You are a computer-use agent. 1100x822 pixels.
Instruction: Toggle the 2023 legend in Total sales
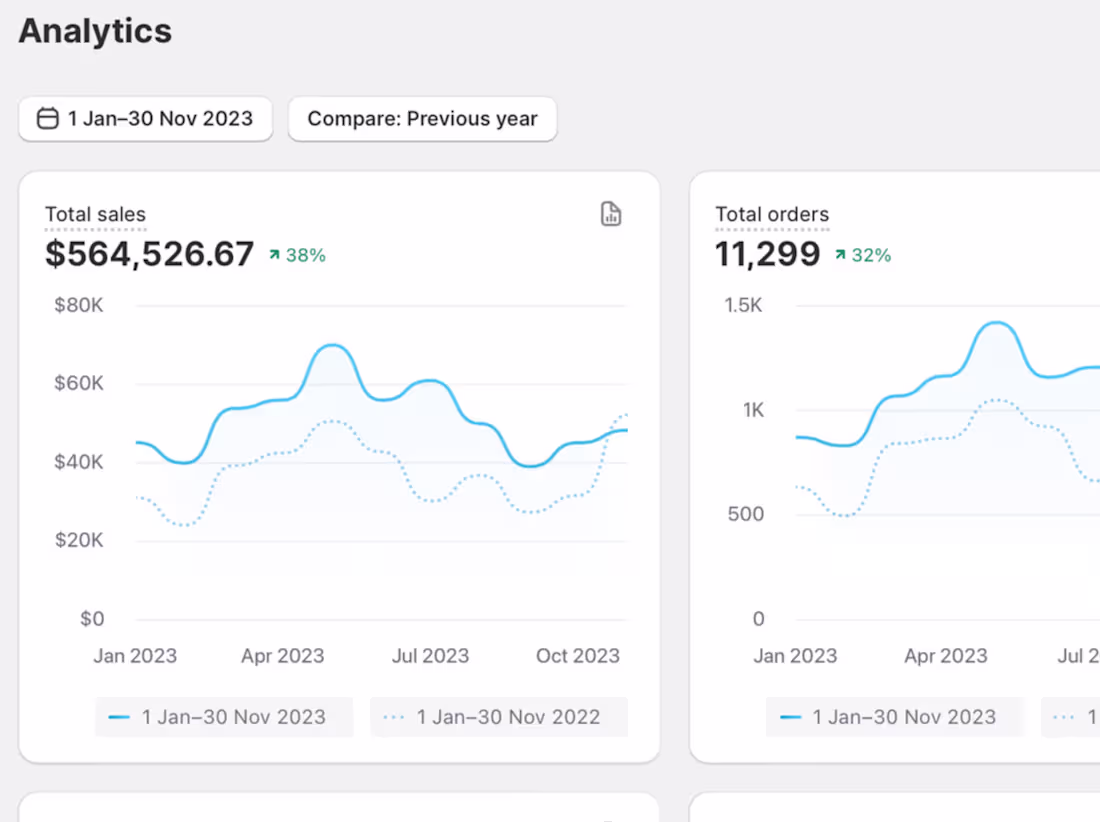224,717
